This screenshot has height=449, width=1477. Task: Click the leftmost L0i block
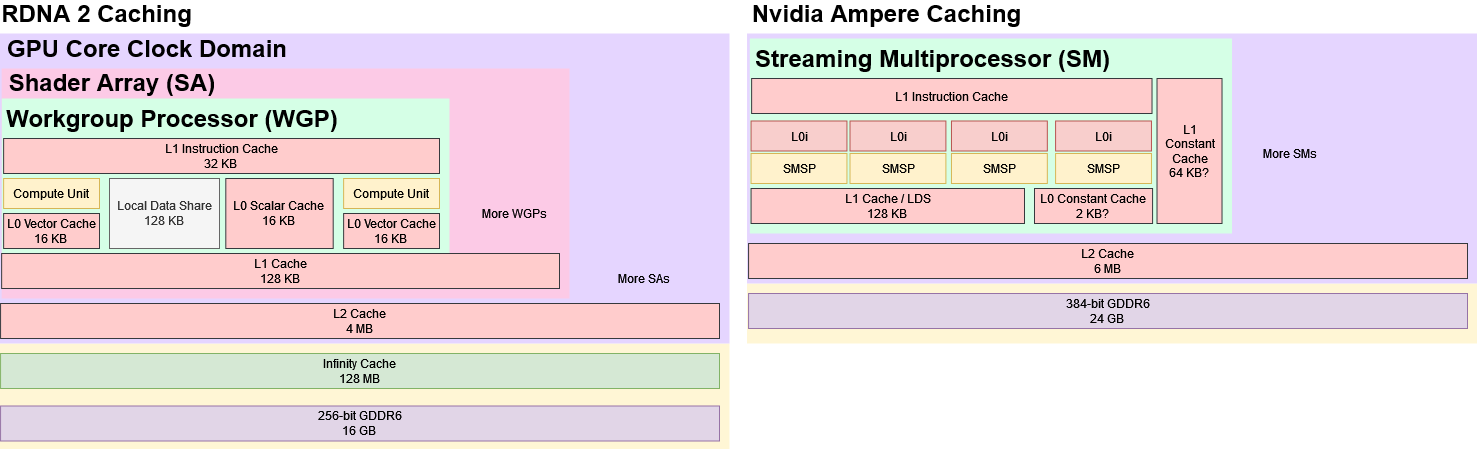[x=799, y=136]
